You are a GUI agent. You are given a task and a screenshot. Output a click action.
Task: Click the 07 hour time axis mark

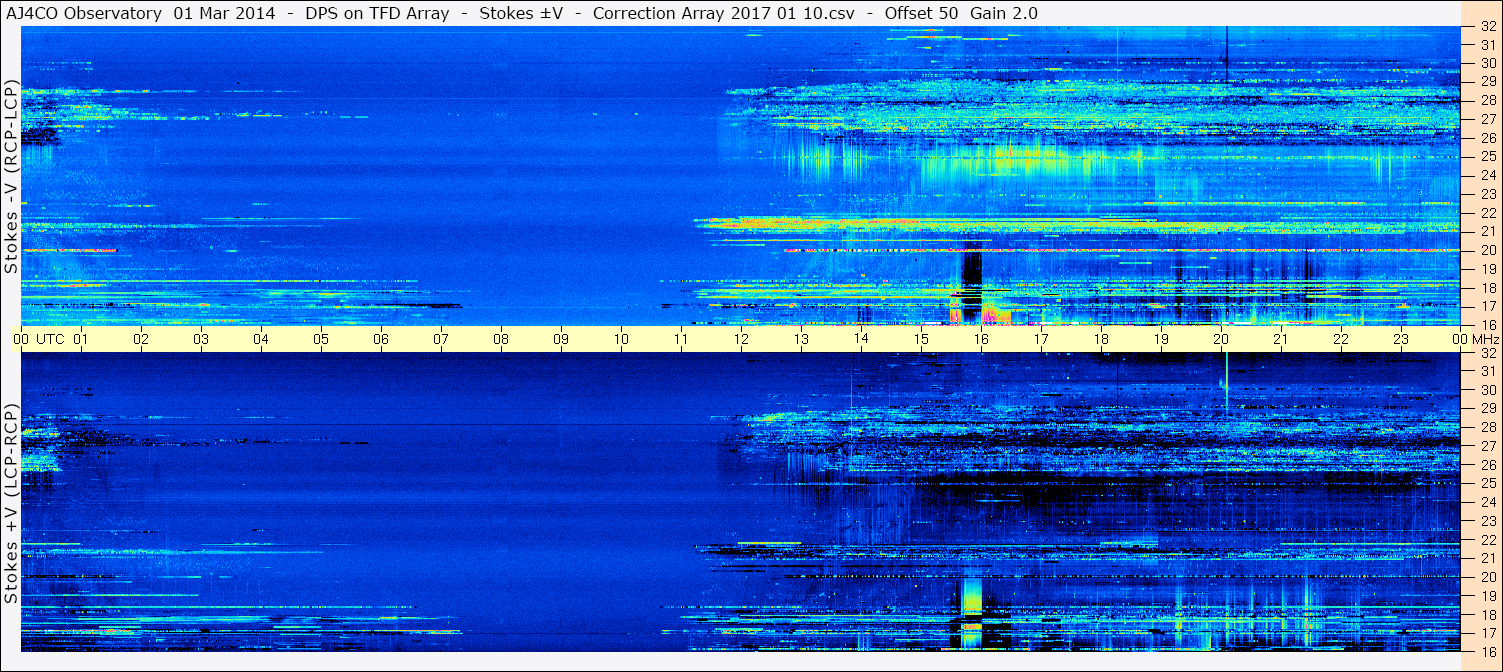coord(441,339)
